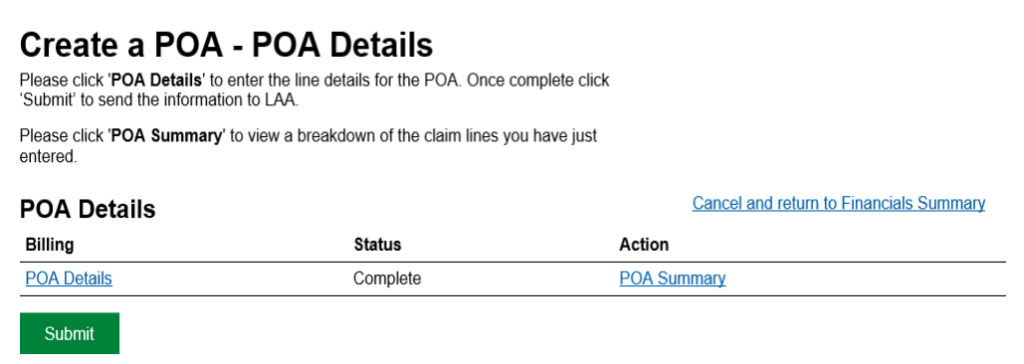Click the Billing column header
Screen dimensions: 1024x364
(x=50, y=245)
